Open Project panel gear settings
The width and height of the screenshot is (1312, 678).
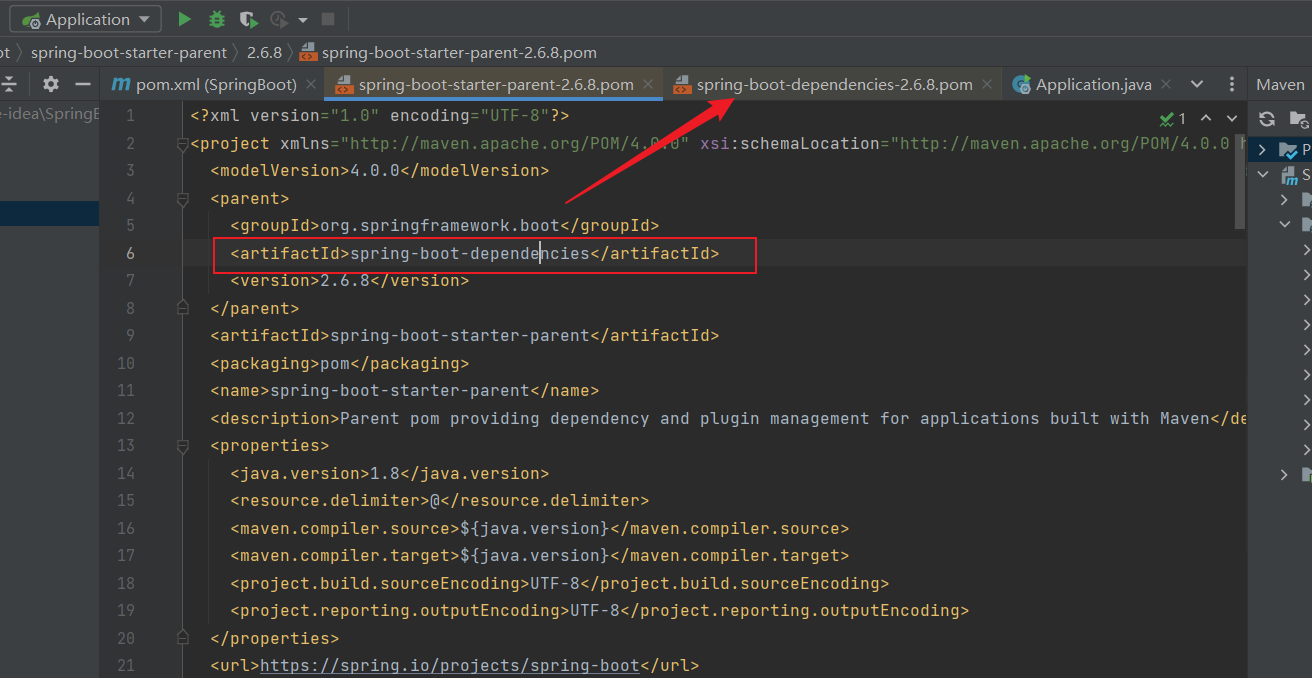pyautogui.click(x=51, y=84)
